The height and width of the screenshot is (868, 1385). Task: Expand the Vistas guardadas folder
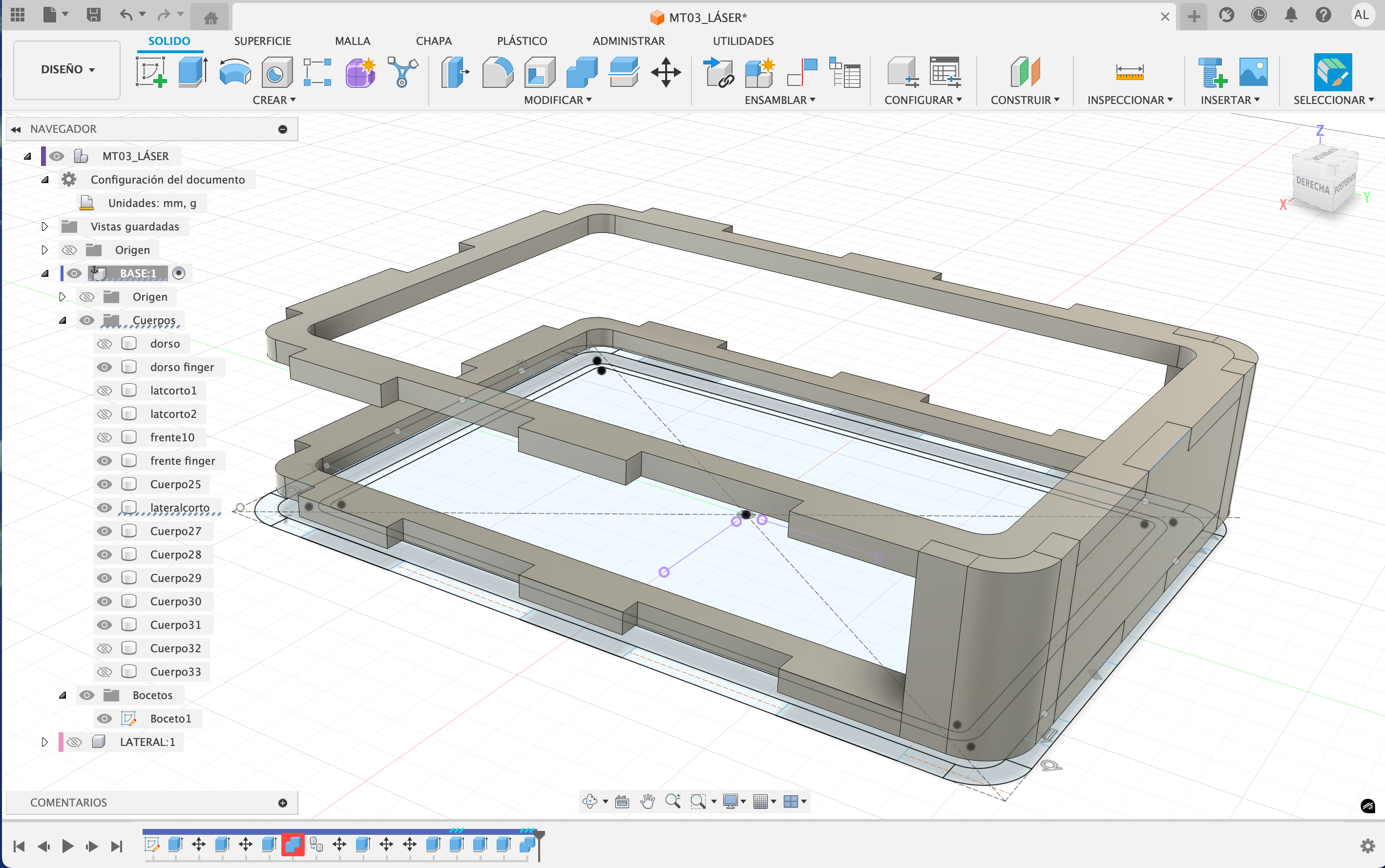(x=45, y=227)
